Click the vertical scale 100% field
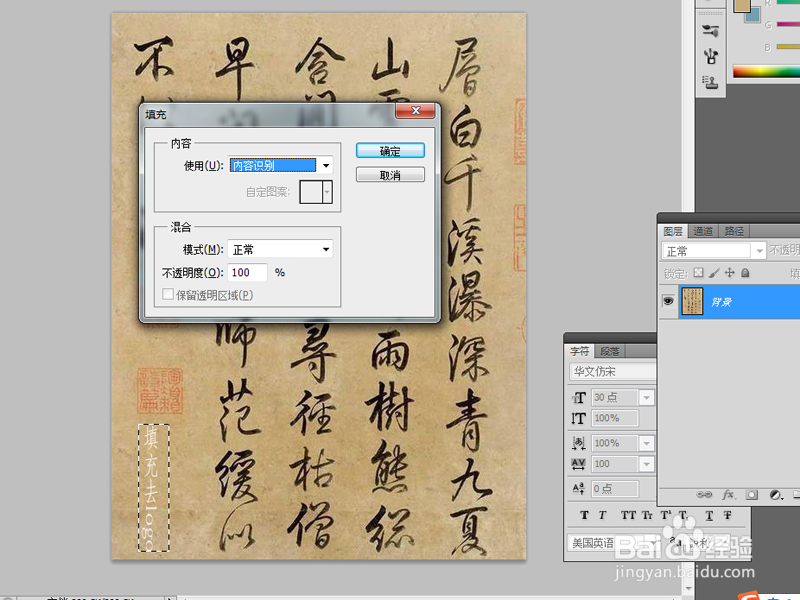The image size is (800, 600). (x=615, y=418)
